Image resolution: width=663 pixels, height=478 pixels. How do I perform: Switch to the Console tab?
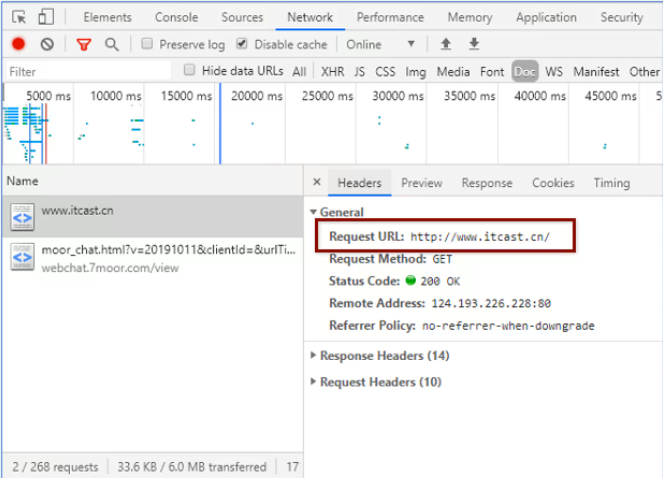pyautogui.click(x=176, y=17)
